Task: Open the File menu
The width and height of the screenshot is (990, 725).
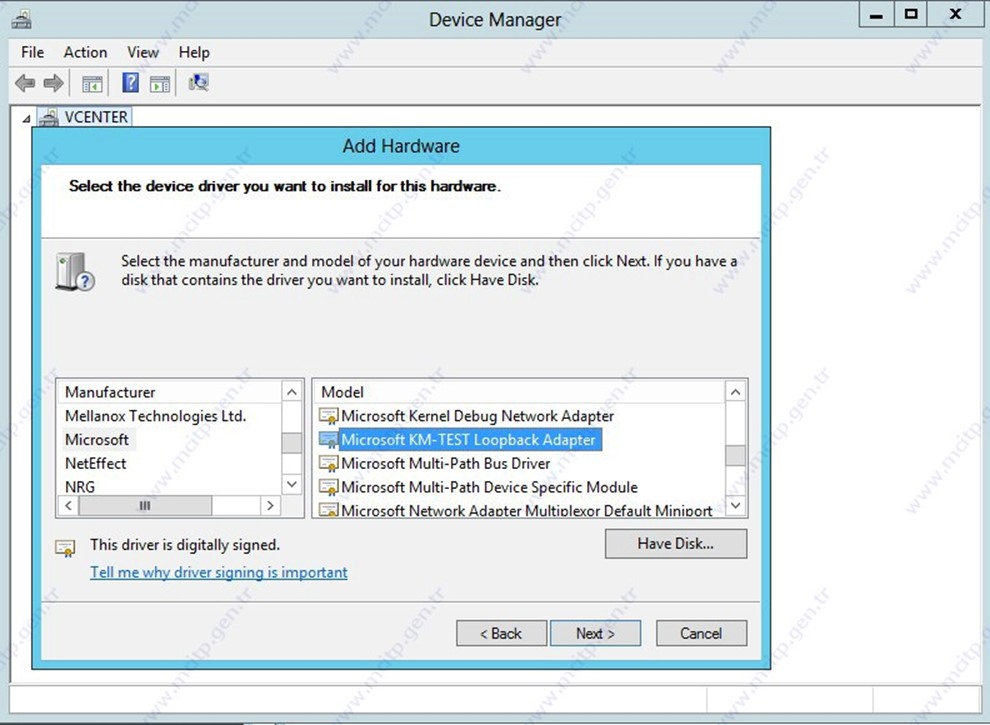Action: [32, 52]
